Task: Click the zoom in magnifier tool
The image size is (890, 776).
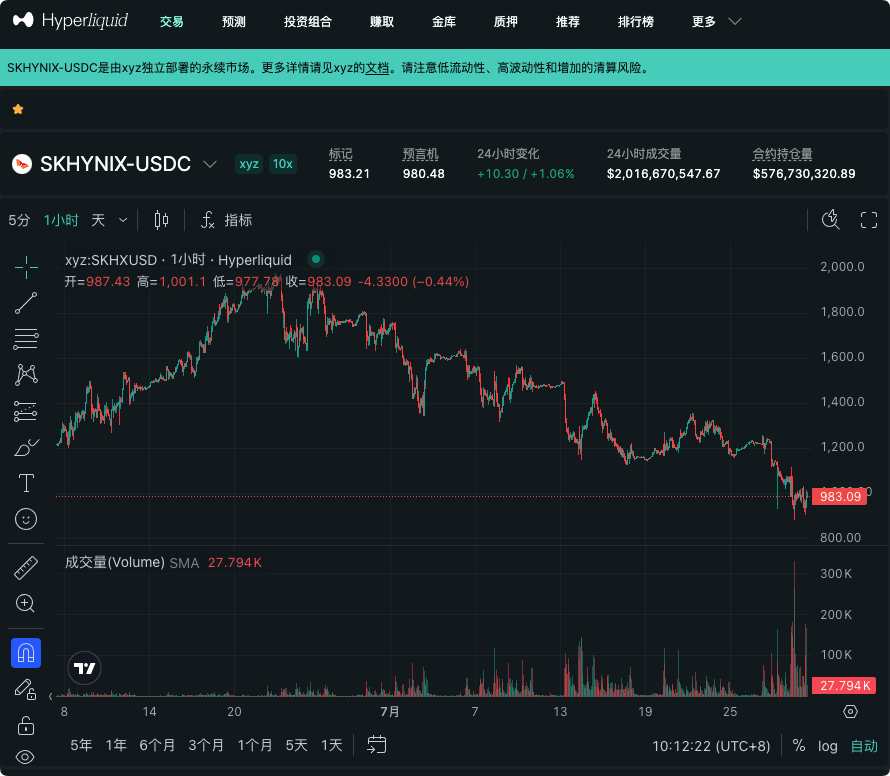Action: pyautogui.click(x=26, y=603)
